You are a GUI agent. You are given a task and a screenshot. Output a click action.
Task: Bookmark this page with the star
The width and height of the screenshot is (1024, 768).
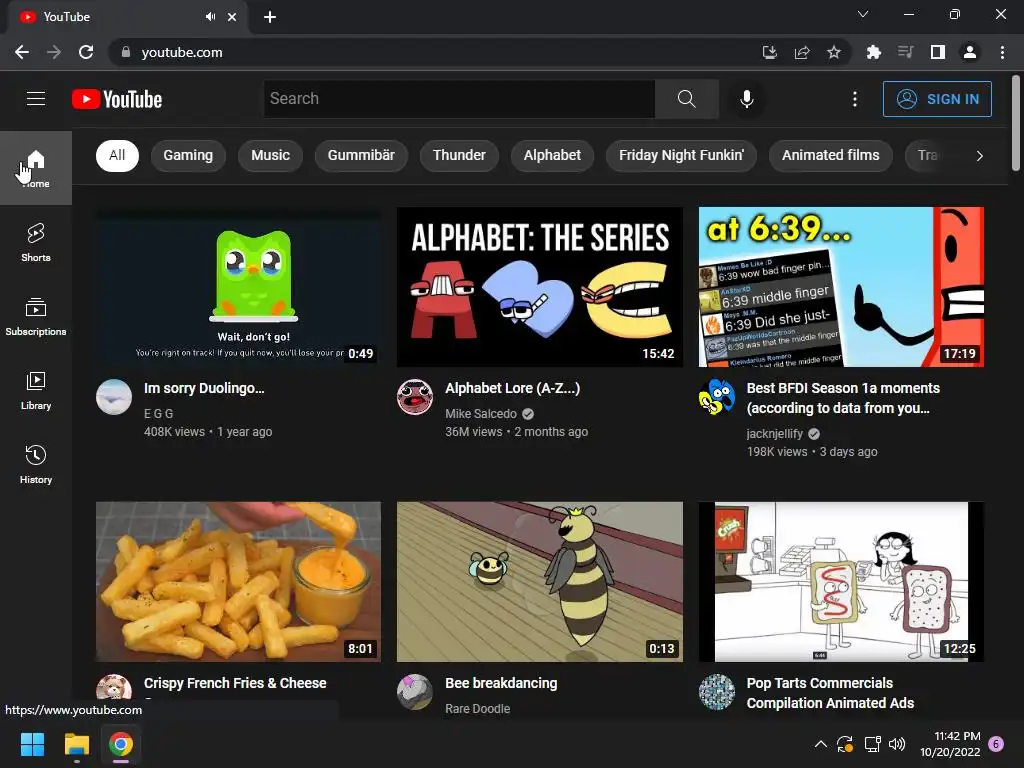[834, 52]
